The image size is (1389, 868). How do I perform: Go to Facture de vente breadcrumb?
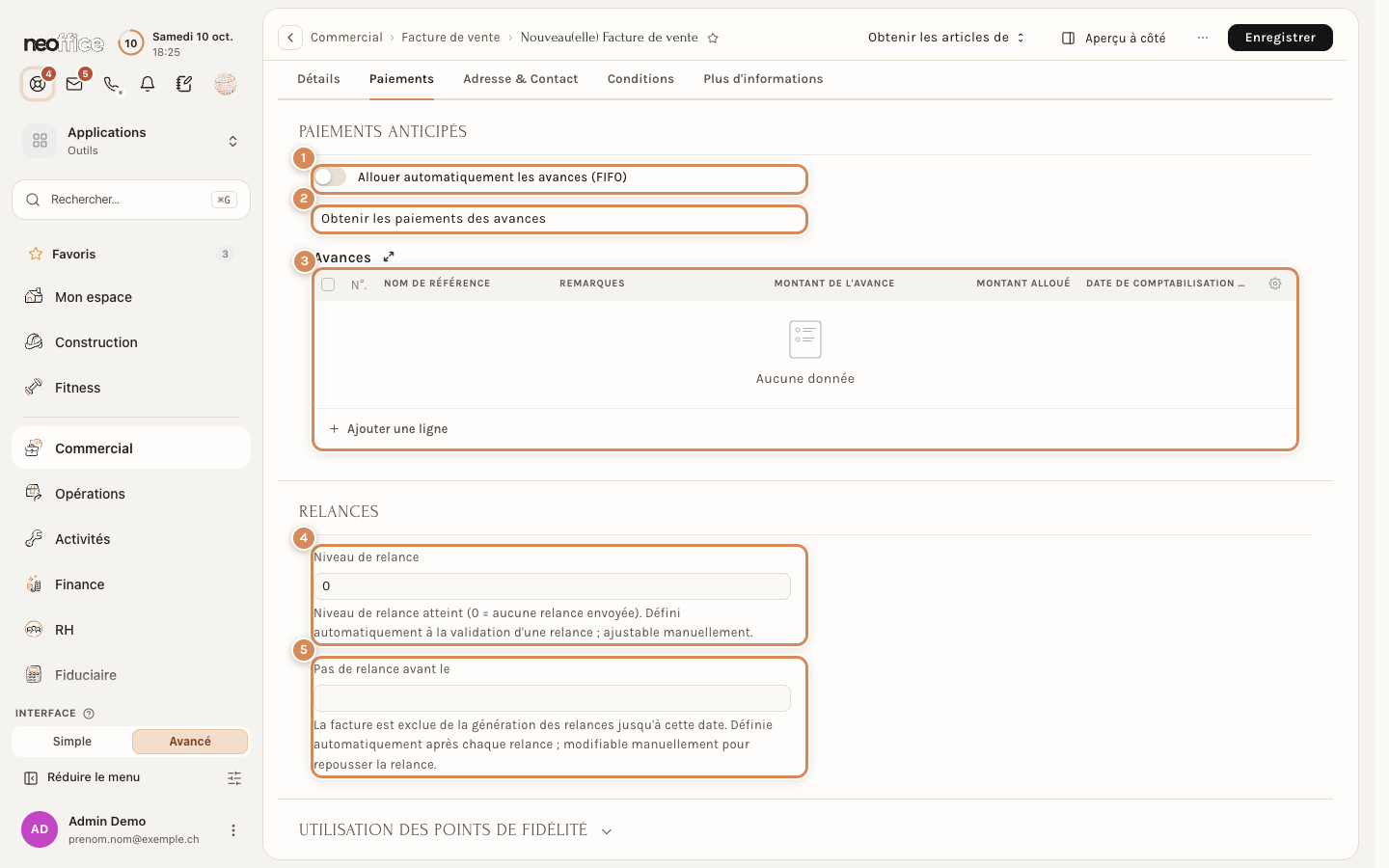coord(450,38)
